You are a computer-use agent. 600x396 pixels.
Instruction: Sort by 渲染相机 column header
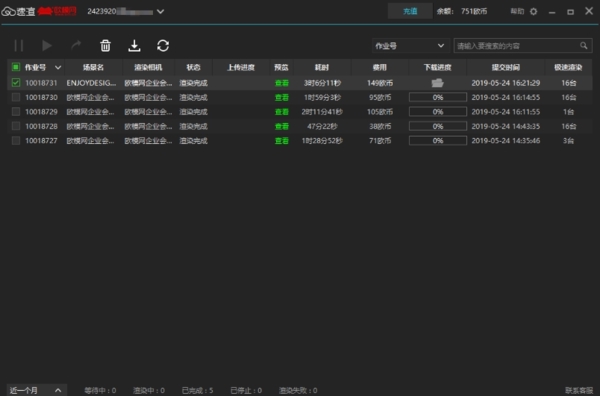click(148, 68)
